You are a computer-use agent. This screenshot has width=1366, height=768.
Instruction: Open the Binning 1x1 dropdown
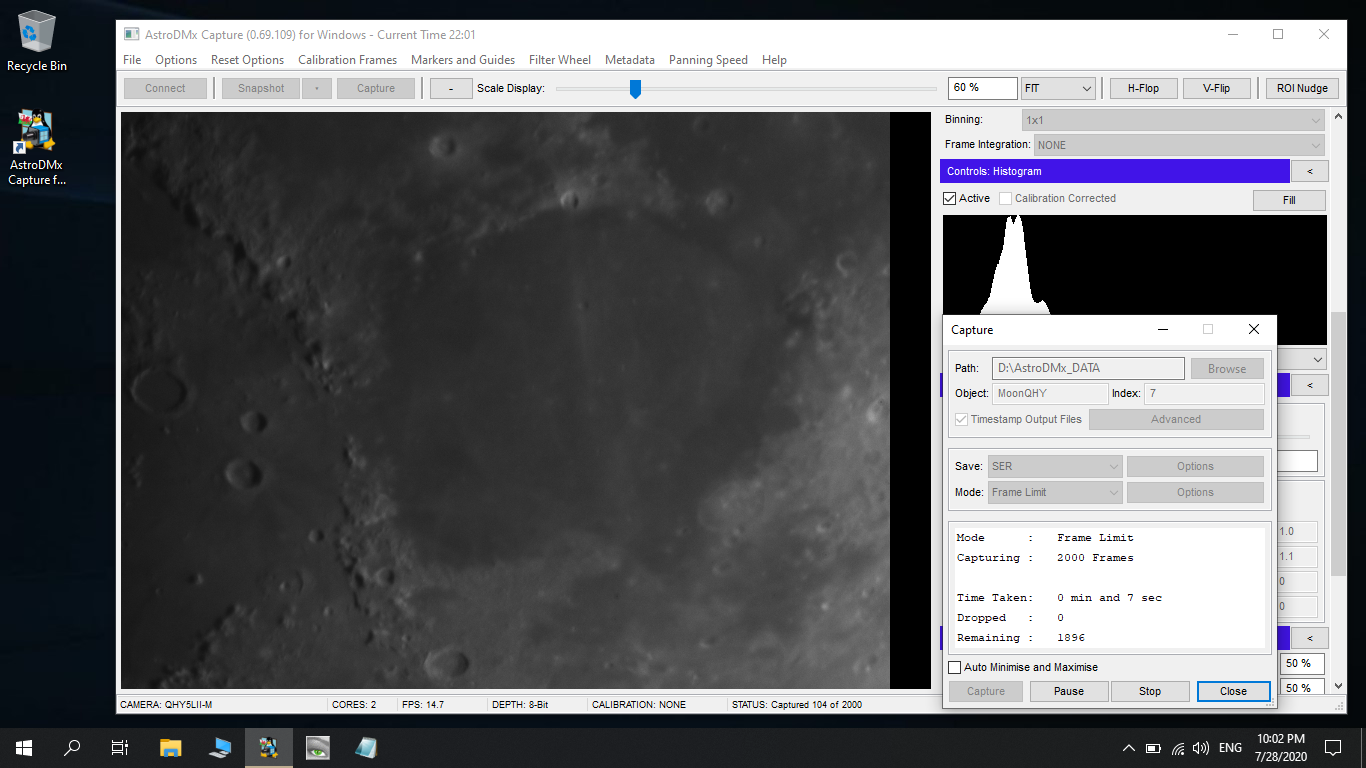click(x=1173, y=120)
